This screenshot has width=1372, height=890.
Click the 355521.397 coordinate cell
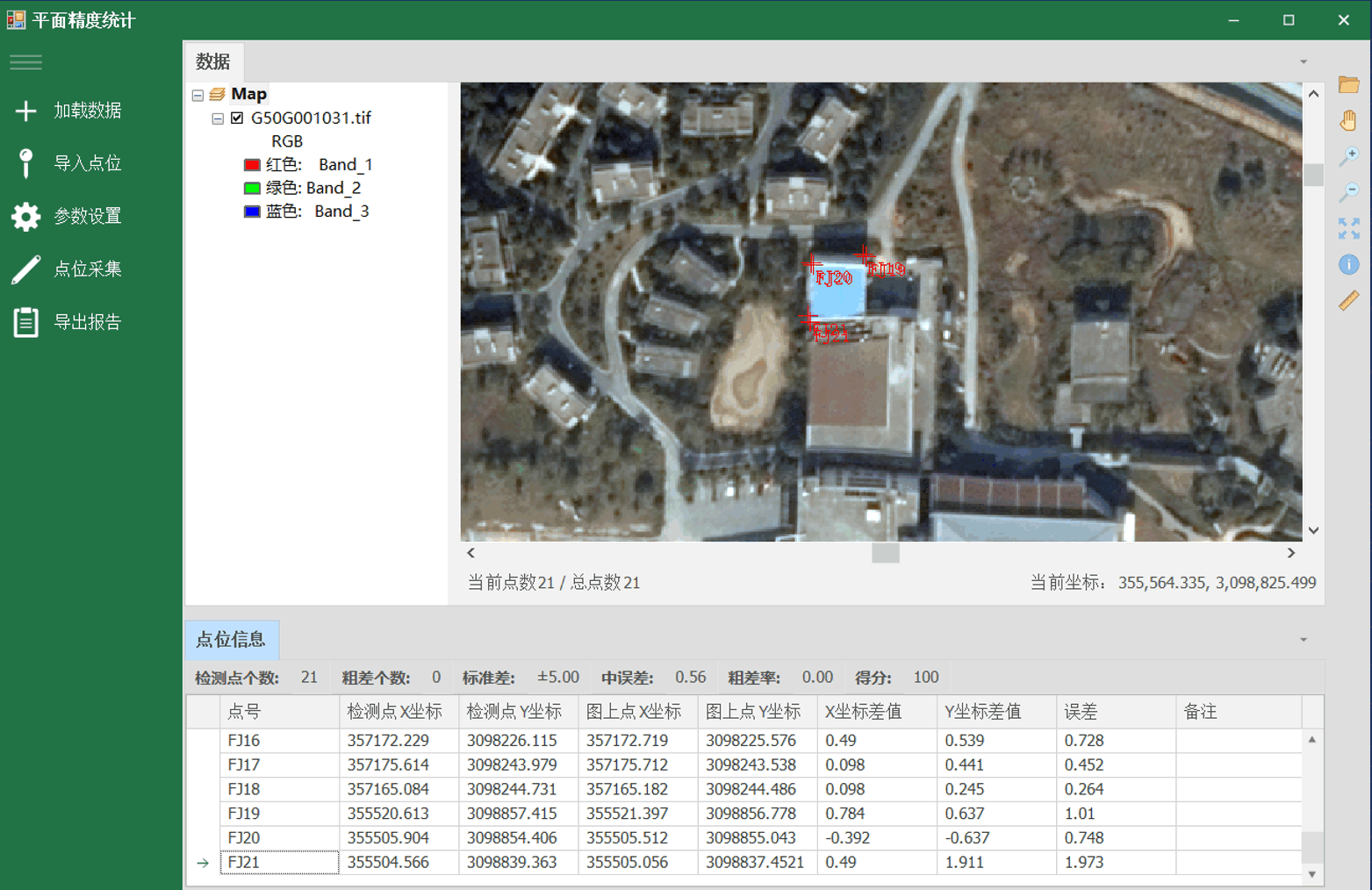point(638,815)
